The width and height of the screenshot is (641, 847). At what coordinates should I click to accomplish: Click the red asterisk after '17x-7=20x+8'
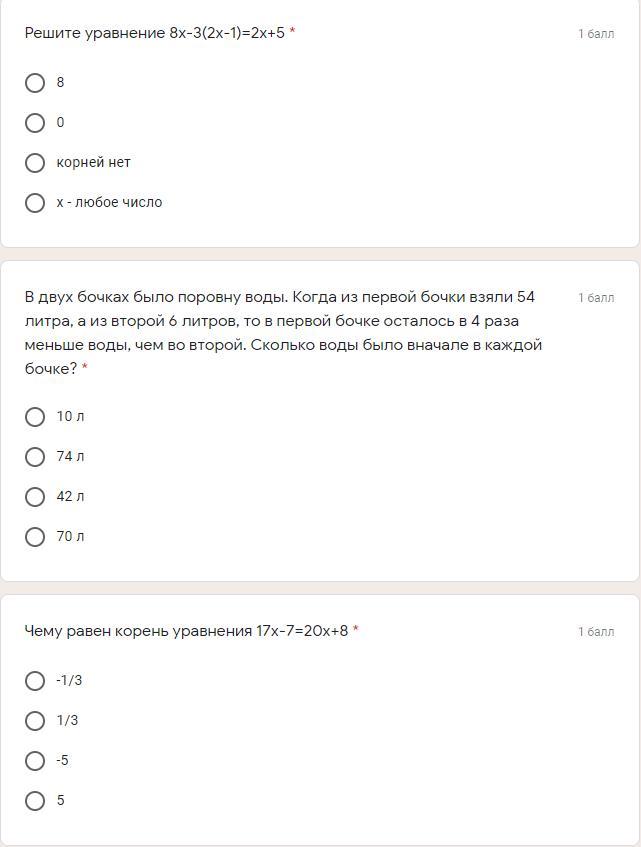point(356,631)
